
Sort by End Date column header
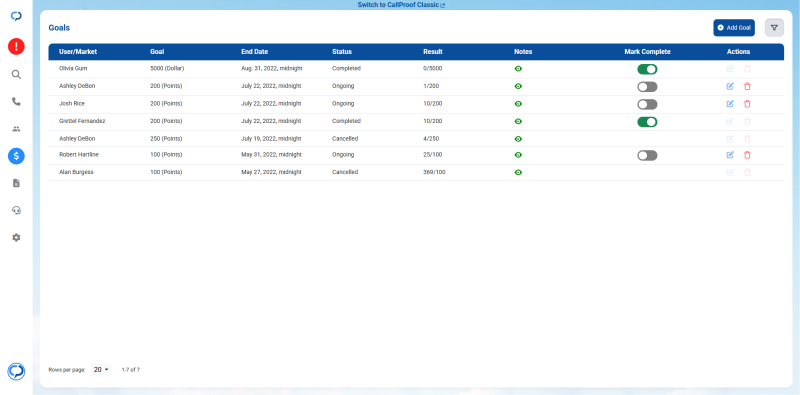pos(255,52)
